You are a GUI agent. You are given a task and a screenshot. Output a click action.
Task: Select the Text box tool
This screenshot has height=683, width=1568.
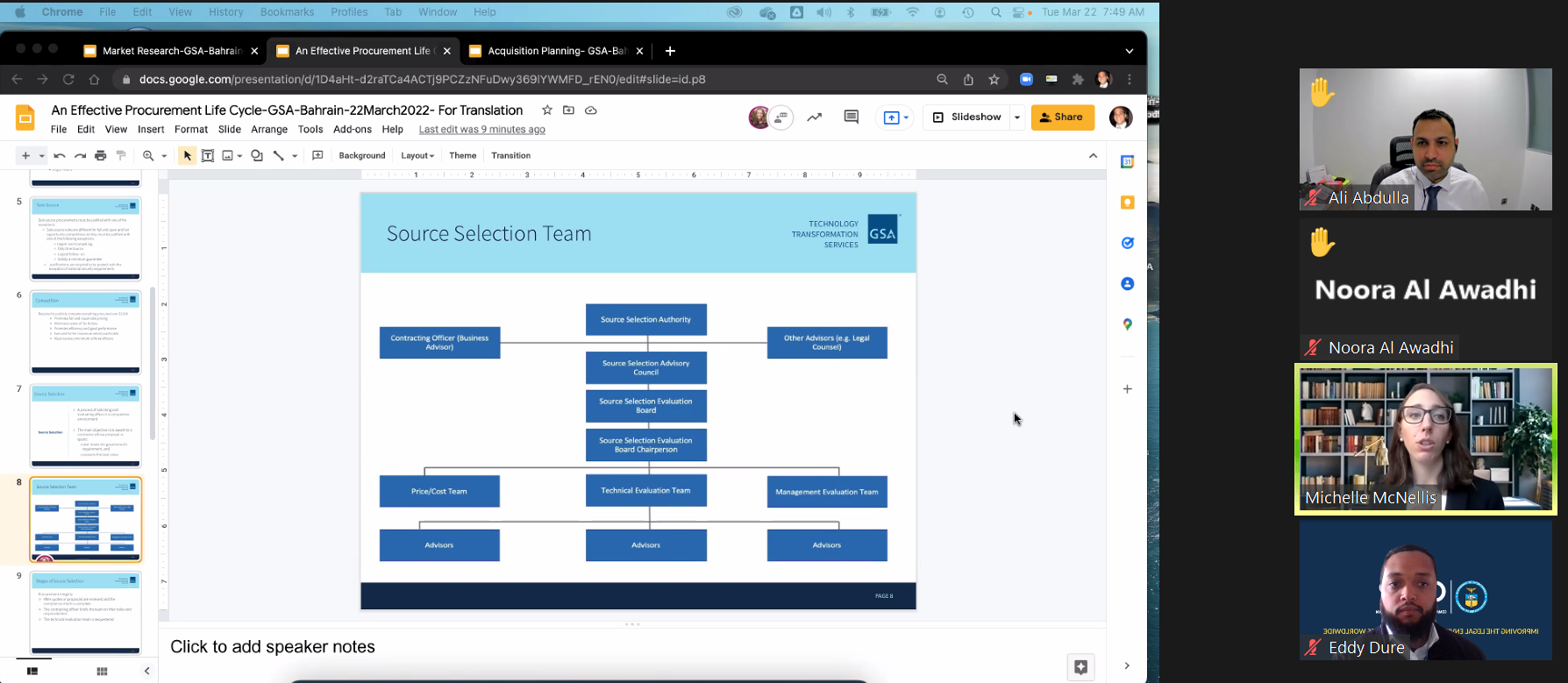[x=208, y=155]
